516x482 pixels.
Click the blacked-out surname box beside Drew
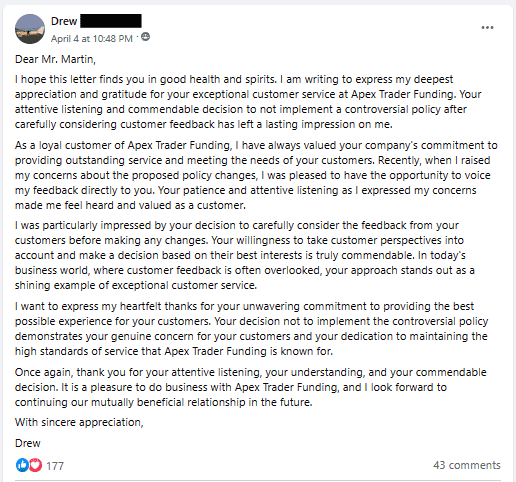tap(111, 21)
